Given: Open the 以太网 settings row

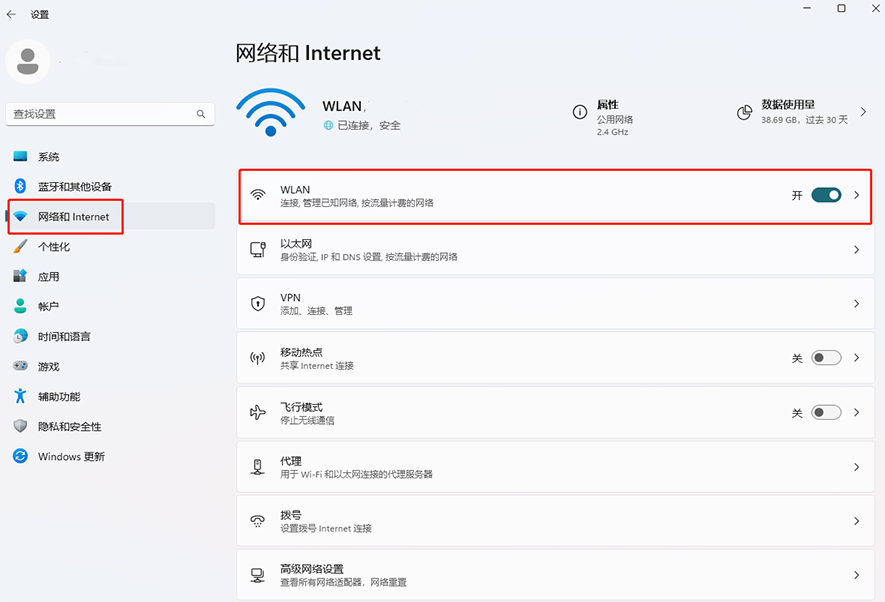Looking at the screenshot, I should (x=555, y=249).
